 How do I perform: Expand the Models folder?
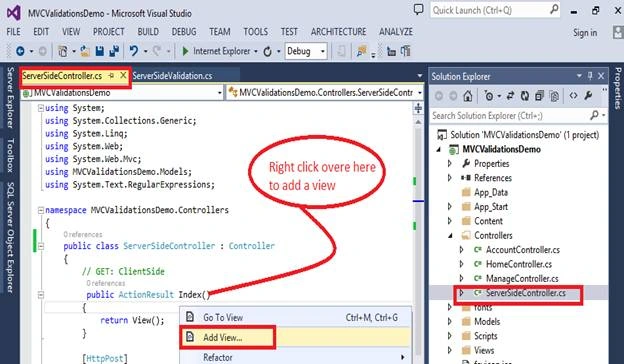click(450, 321)
